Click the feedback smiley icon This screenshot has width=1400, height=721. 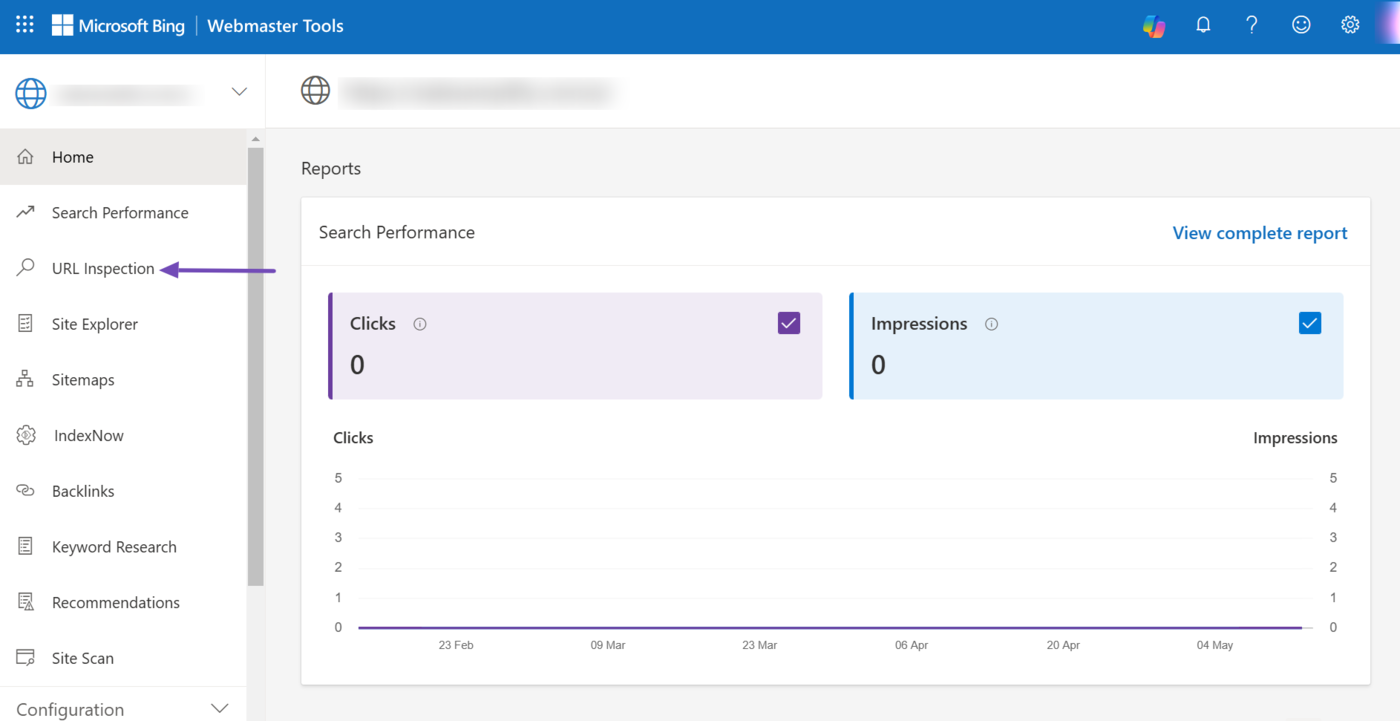(1300, 26)
